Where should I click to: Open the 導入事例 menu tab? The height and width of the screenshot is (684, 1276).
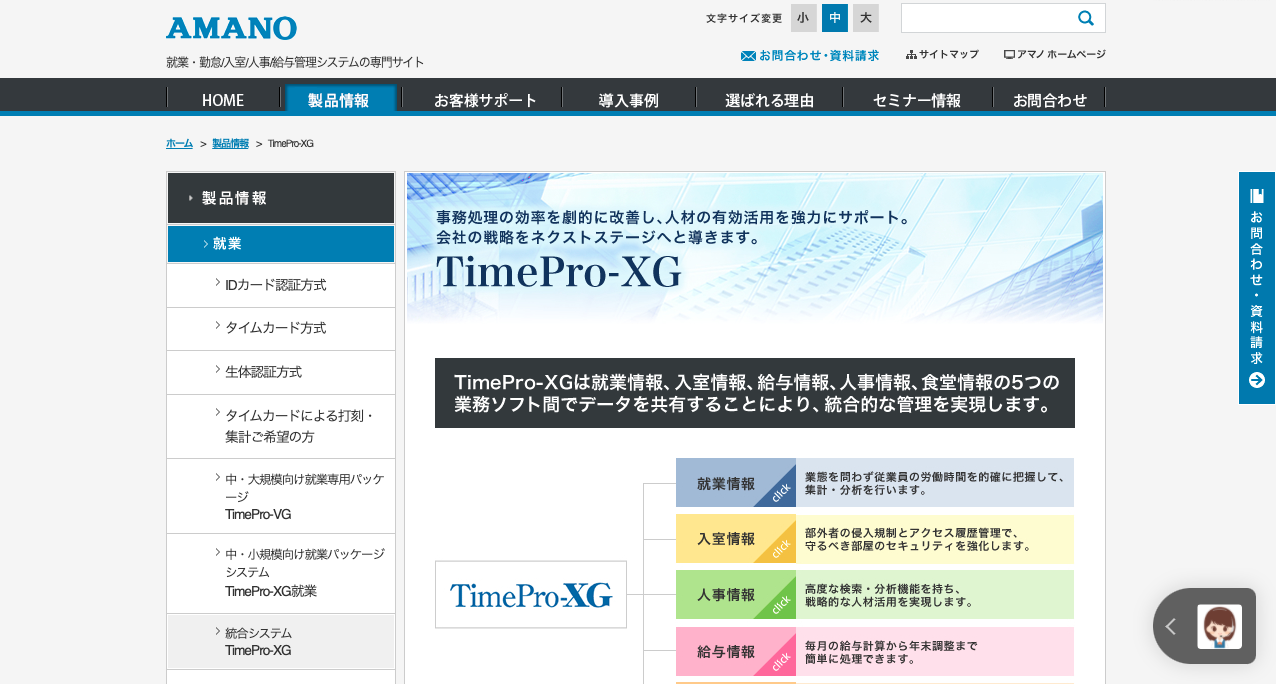(629, 99)
